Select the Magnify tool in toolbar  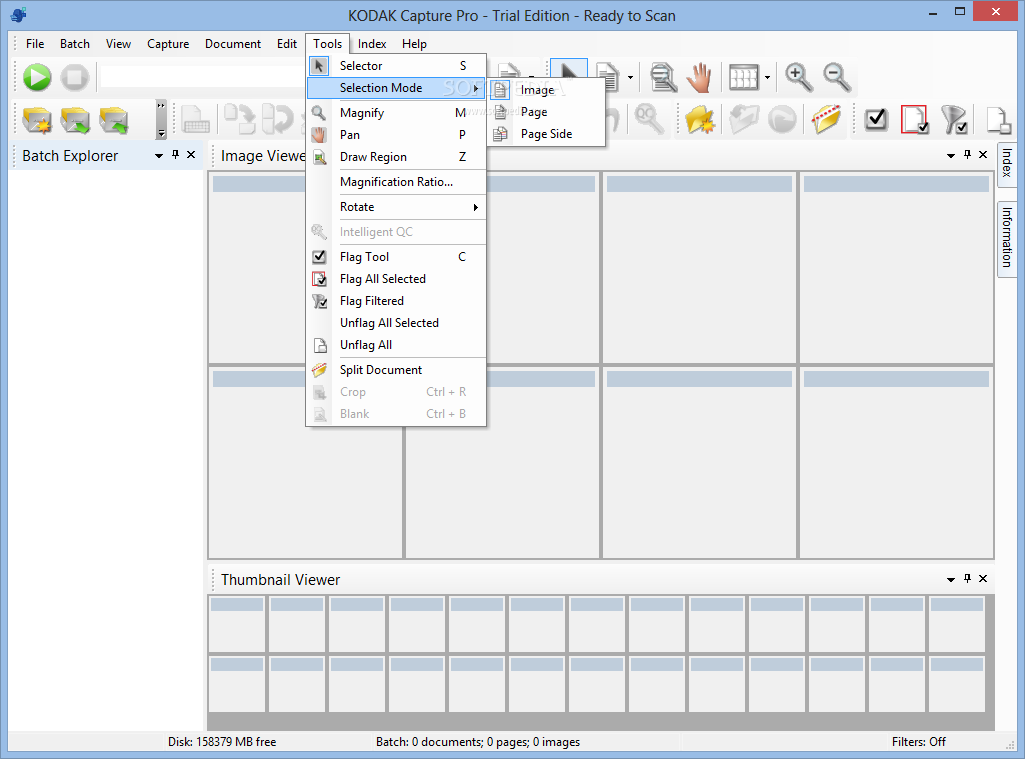[663, 77]
